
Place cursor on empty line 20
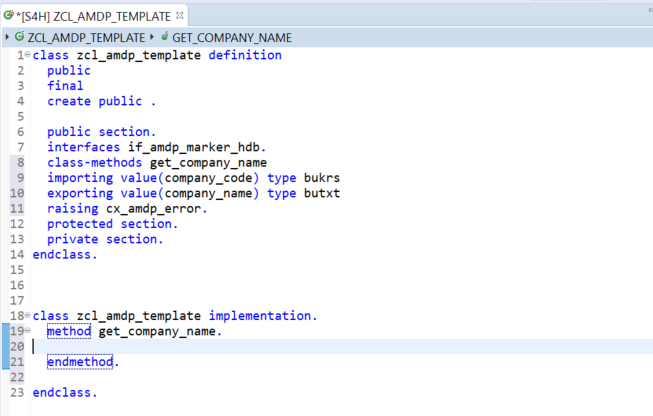(341, 346)
